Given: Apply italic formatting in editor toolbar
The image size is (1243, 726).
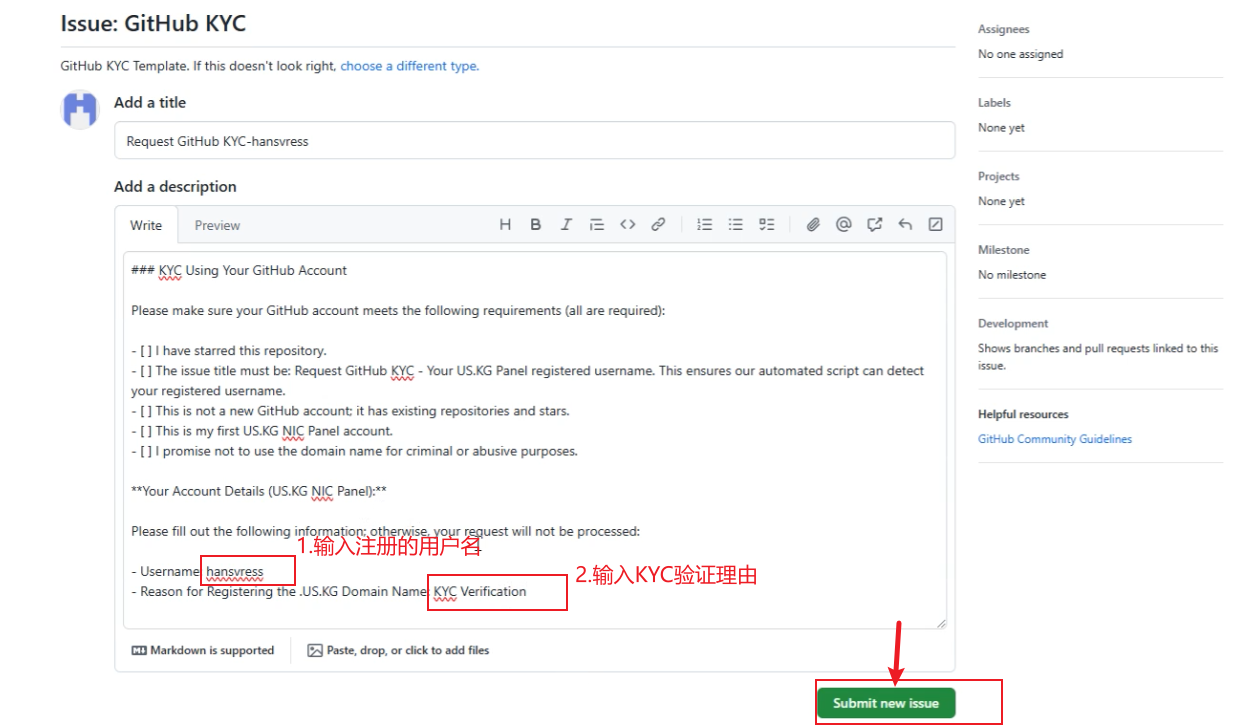Looking at the screenshot, I should pos(566,225).
